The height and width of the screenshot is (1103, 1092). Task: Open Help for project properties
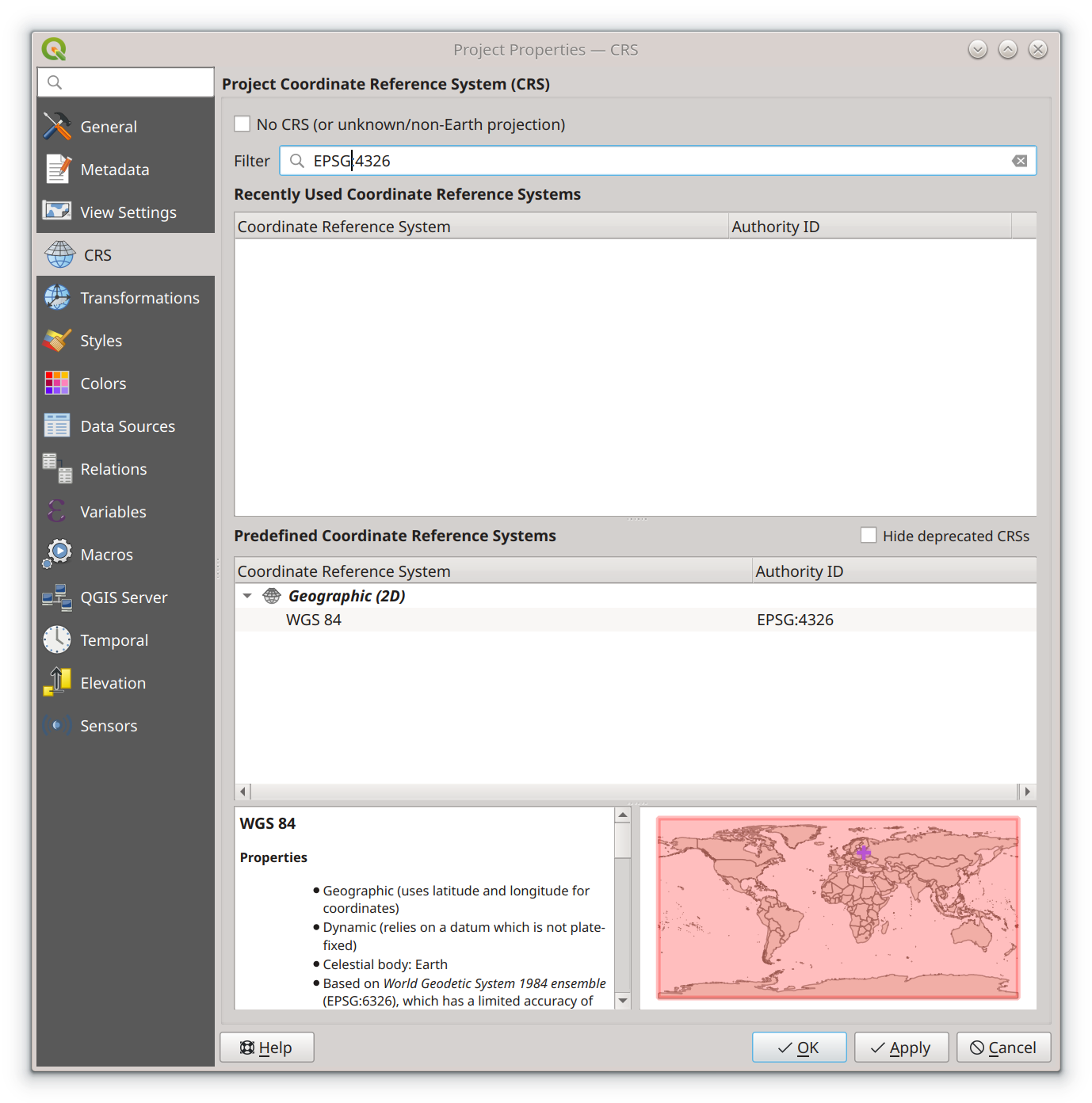(267, 1047)
